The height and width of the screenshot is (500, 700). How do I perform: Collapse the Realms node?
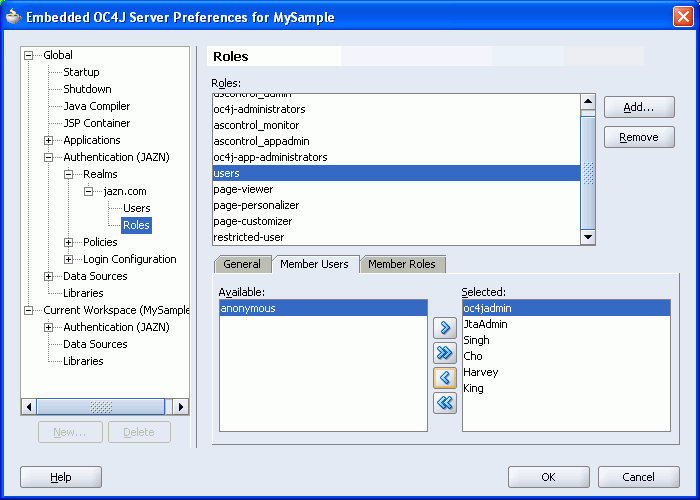pyautogui.click(x=68, y=175)
